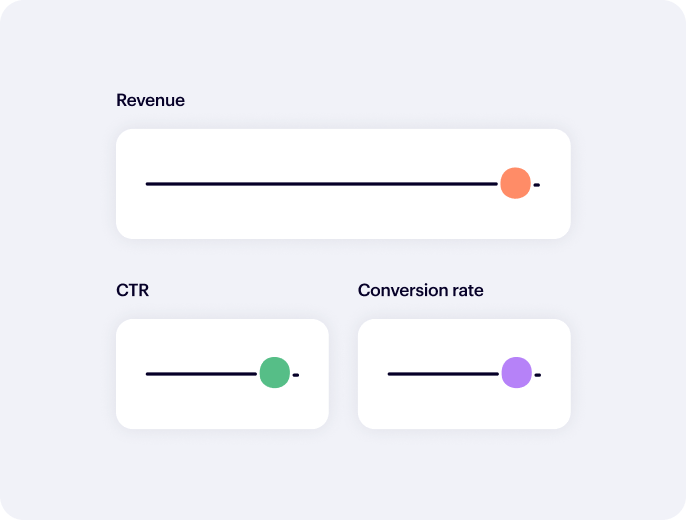Set the Revenue slider to roughly three quarters
The width and height of the screenshot is (686, 520).
441,184
